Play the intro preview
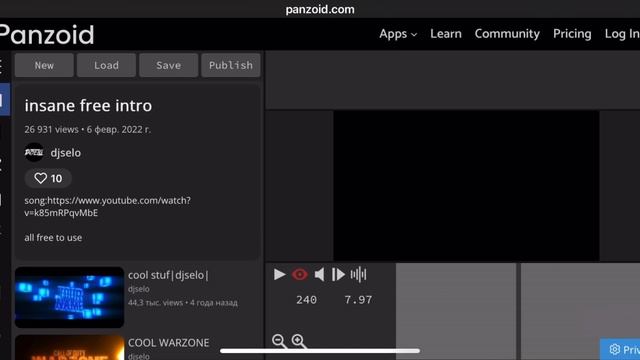This screenshot has width=640, height=360. click(279, 274)
